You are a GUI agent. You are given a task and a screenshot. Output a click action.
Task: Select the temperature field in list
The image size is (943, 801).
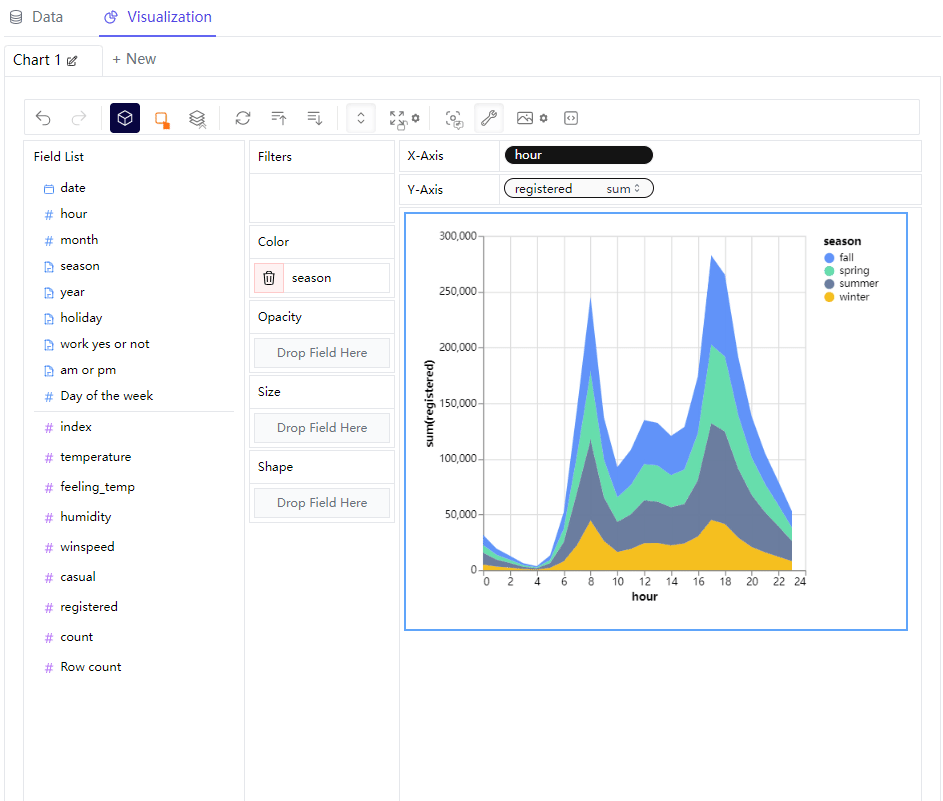[x=96, y=457]
